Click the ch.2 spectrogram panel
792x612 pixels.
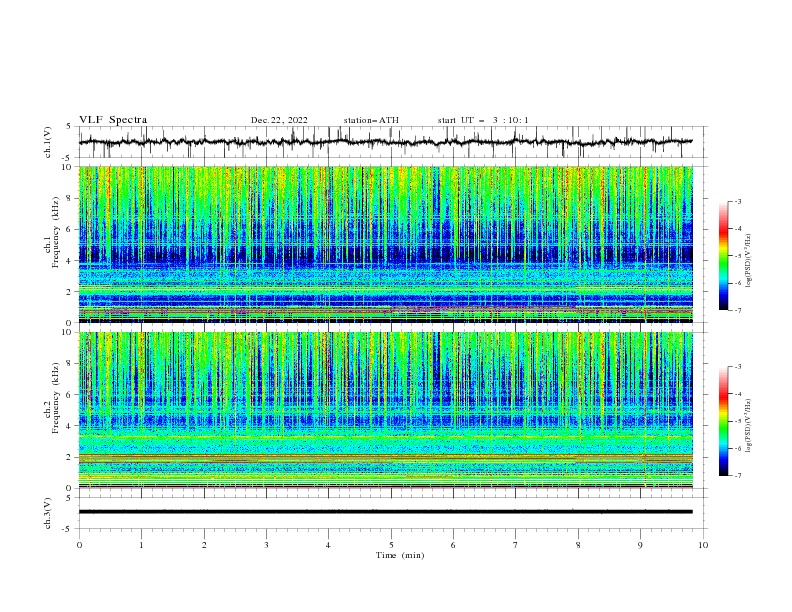click(385, 410)
